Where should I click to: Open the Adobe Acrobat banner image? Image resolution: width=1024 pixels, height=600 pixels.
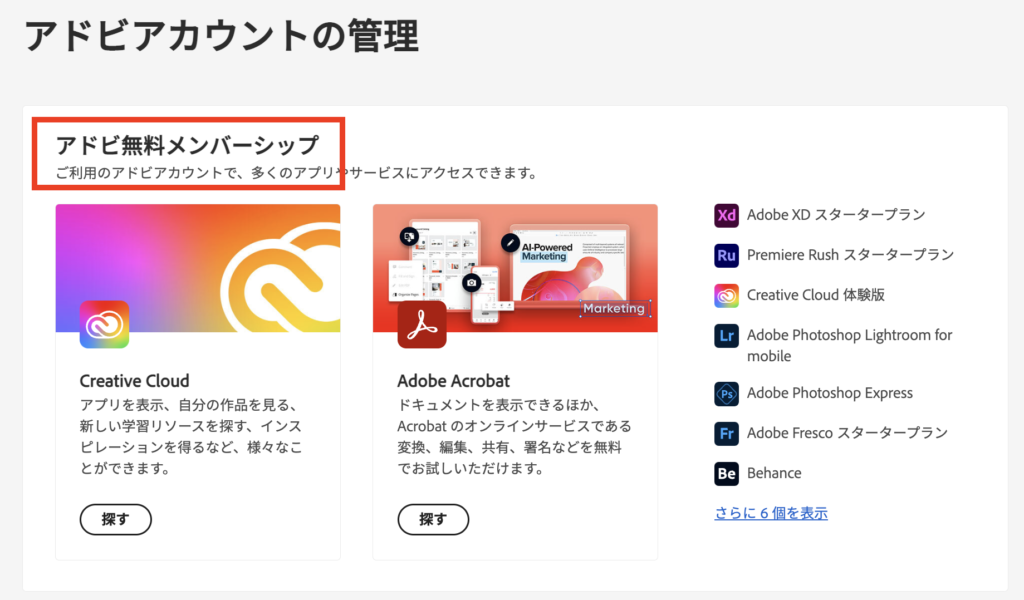pyautogui.click(x=515, y=268)
